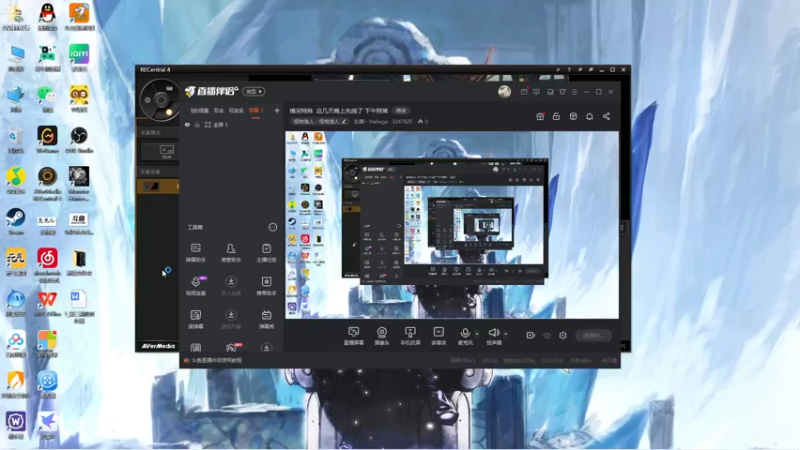
Task: Expand the microphone dropdown arrow
Action: click(x=477, y=334)
